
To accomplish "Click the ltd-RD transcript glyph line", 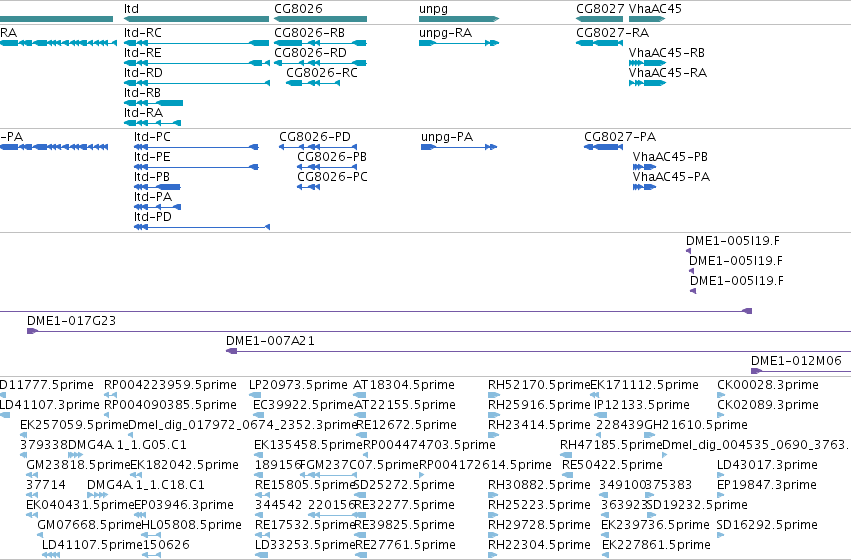I will [197, 83].
